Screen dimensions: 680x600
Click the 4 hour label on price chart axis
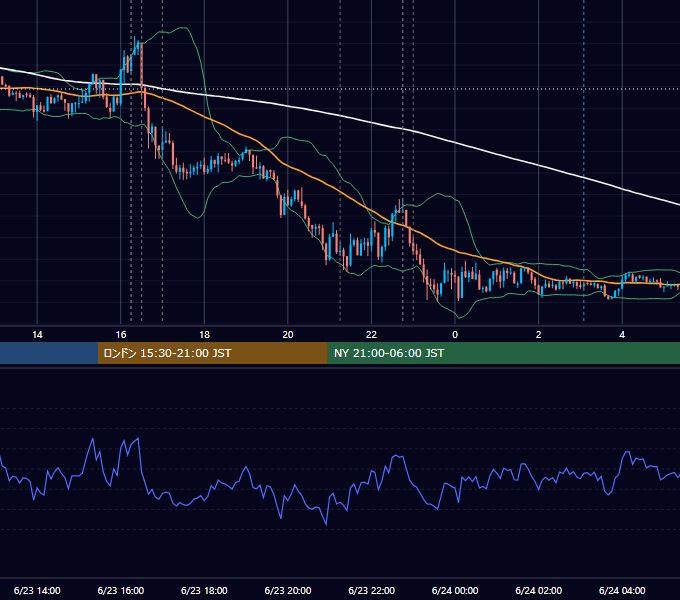[622, 335]
